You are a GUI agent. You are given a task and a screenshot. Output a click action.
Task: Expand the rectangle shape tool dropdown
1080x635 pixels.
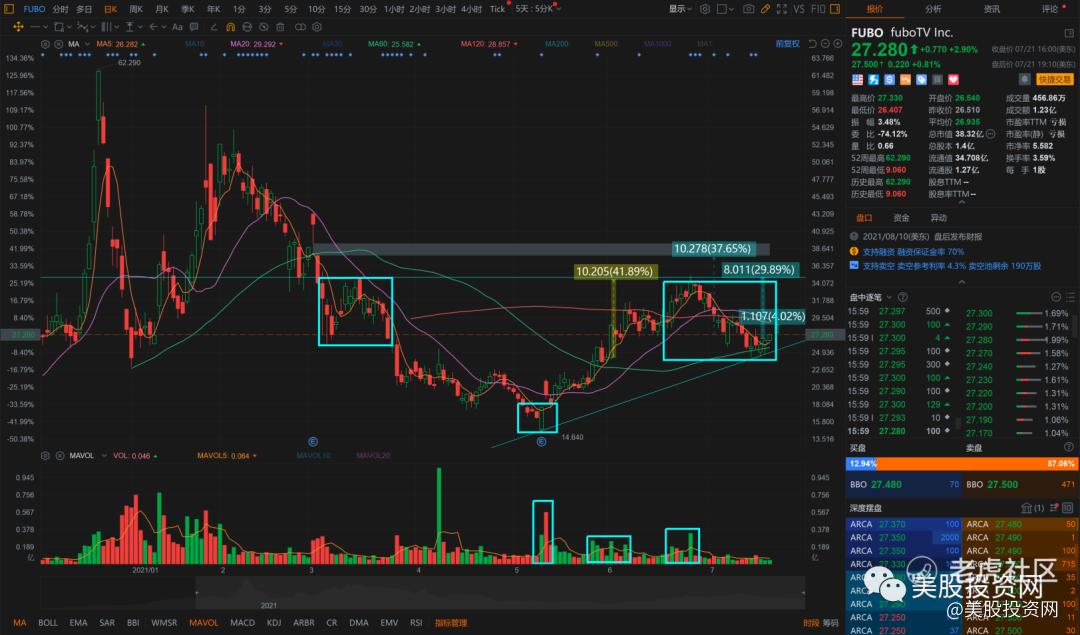pyautogui.click(x=70, y=27)
